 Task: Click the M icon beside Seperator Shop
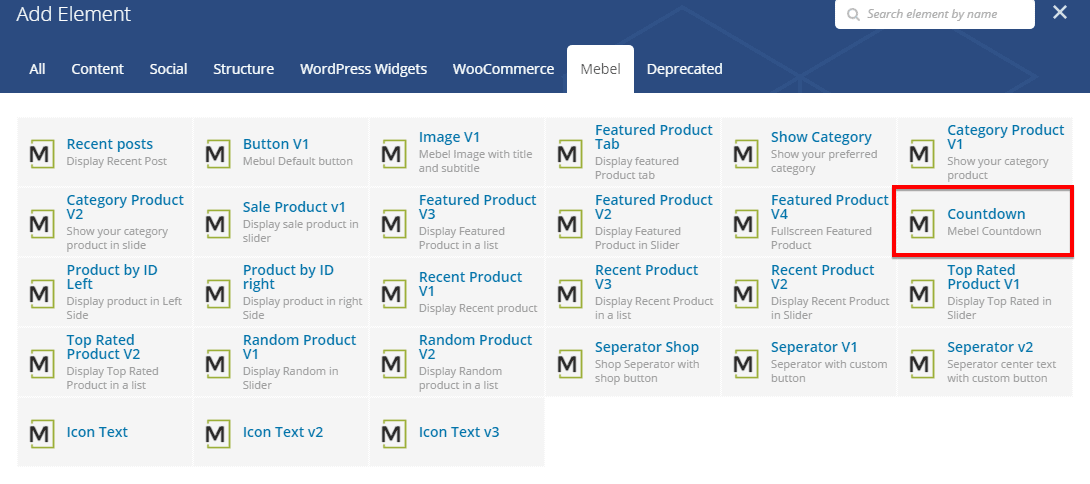pos(569,363)
